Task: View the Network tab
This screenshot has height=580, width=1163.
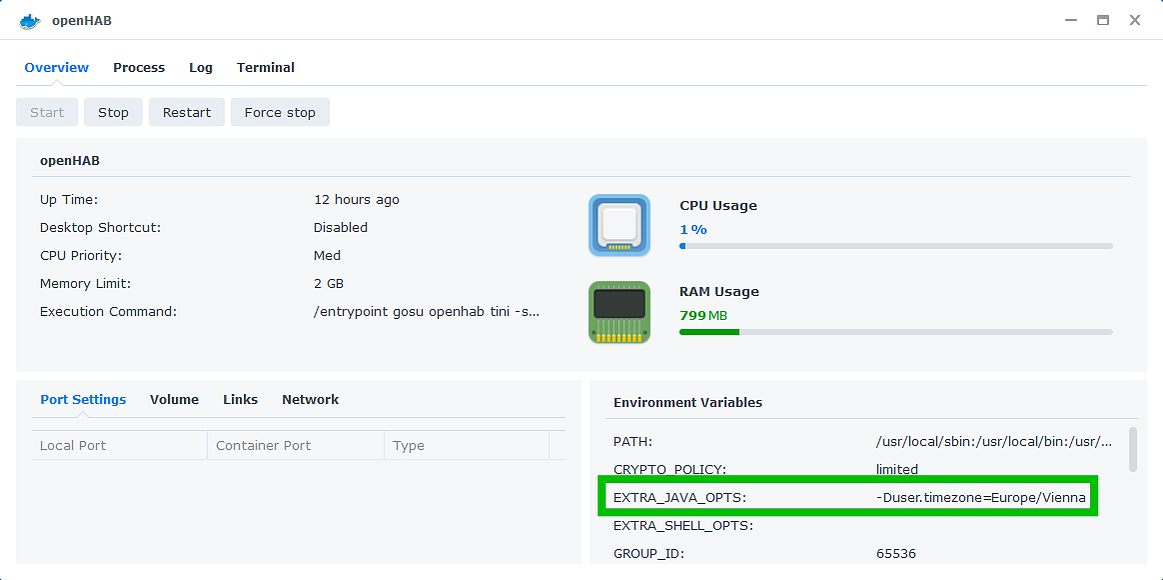Action: click(x=310, y=399)
